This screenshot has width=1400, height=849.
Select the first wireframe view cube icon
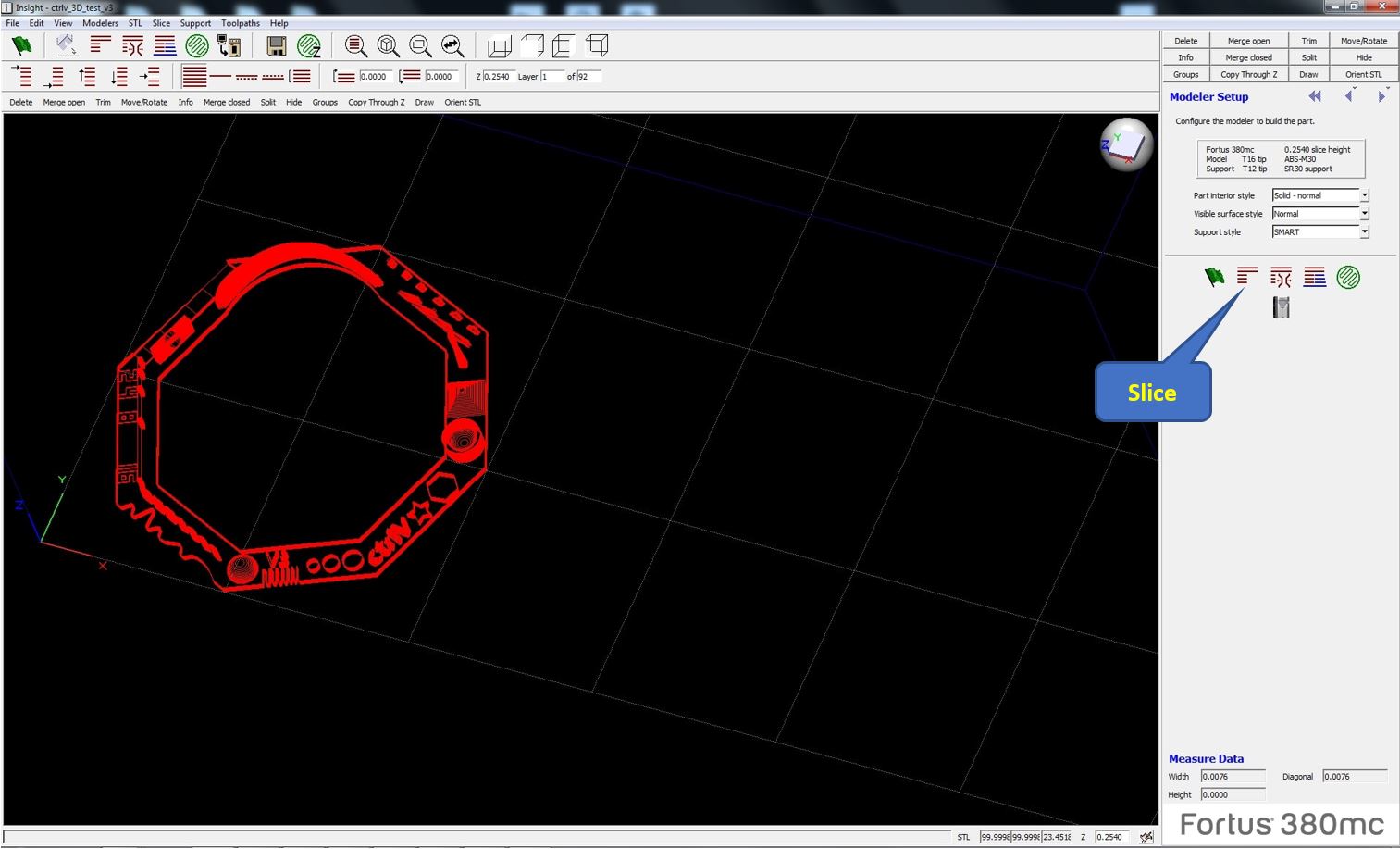500,45
